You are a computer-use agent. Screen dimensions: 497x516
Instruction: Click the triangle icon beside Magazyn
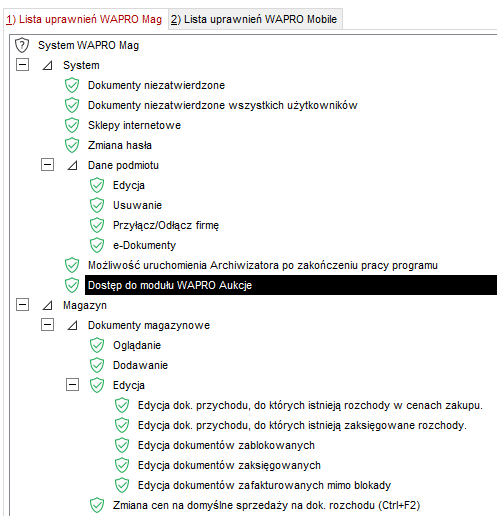(x=47, y=305)
